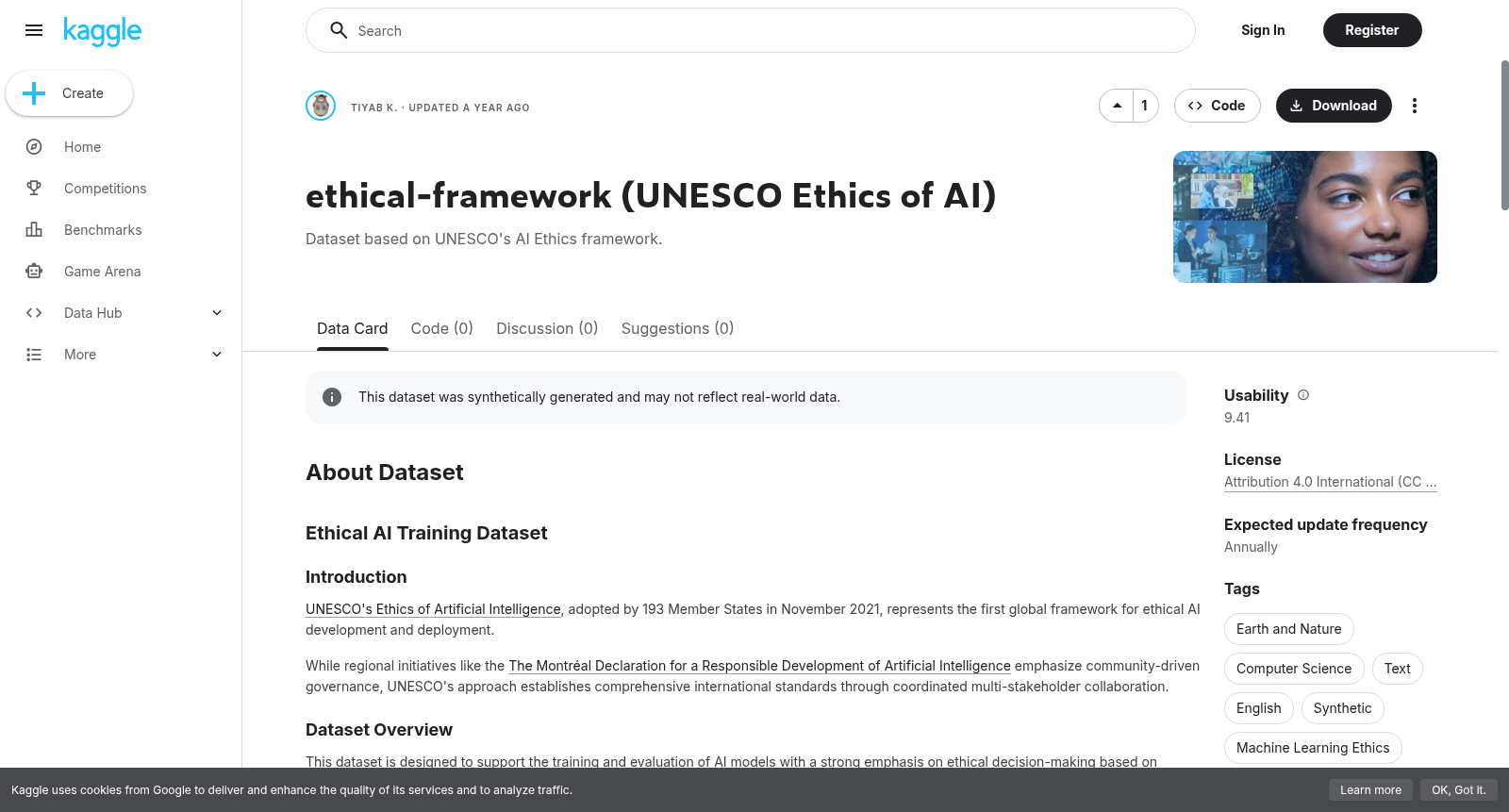Open UNESCO's Ethics of Artificial Intelligence link
The height and width of the screenshot is (812, 1509).
(x=433, y=609)
